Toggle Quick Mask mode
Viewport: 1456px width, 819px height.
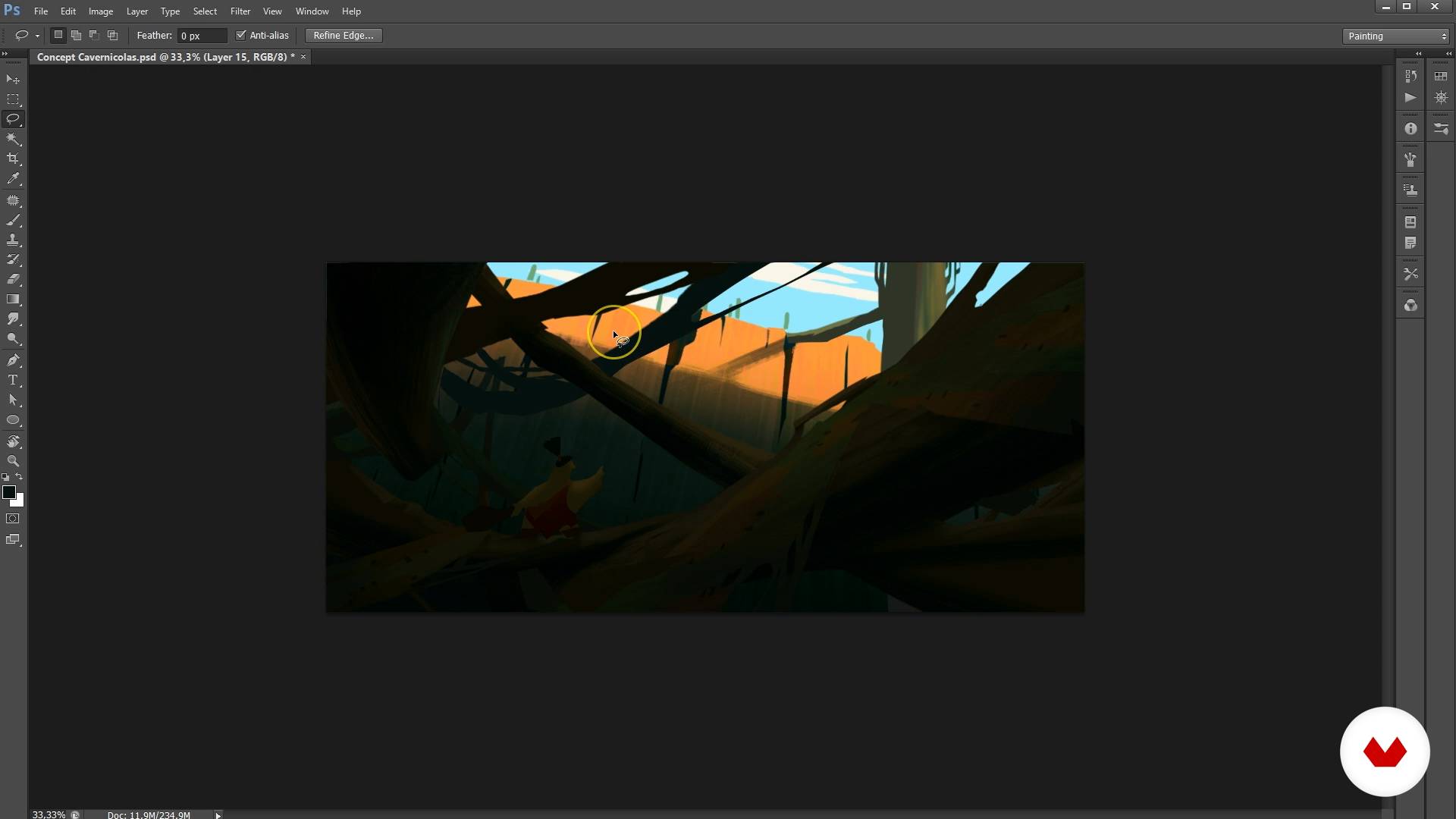click(13, 519)
